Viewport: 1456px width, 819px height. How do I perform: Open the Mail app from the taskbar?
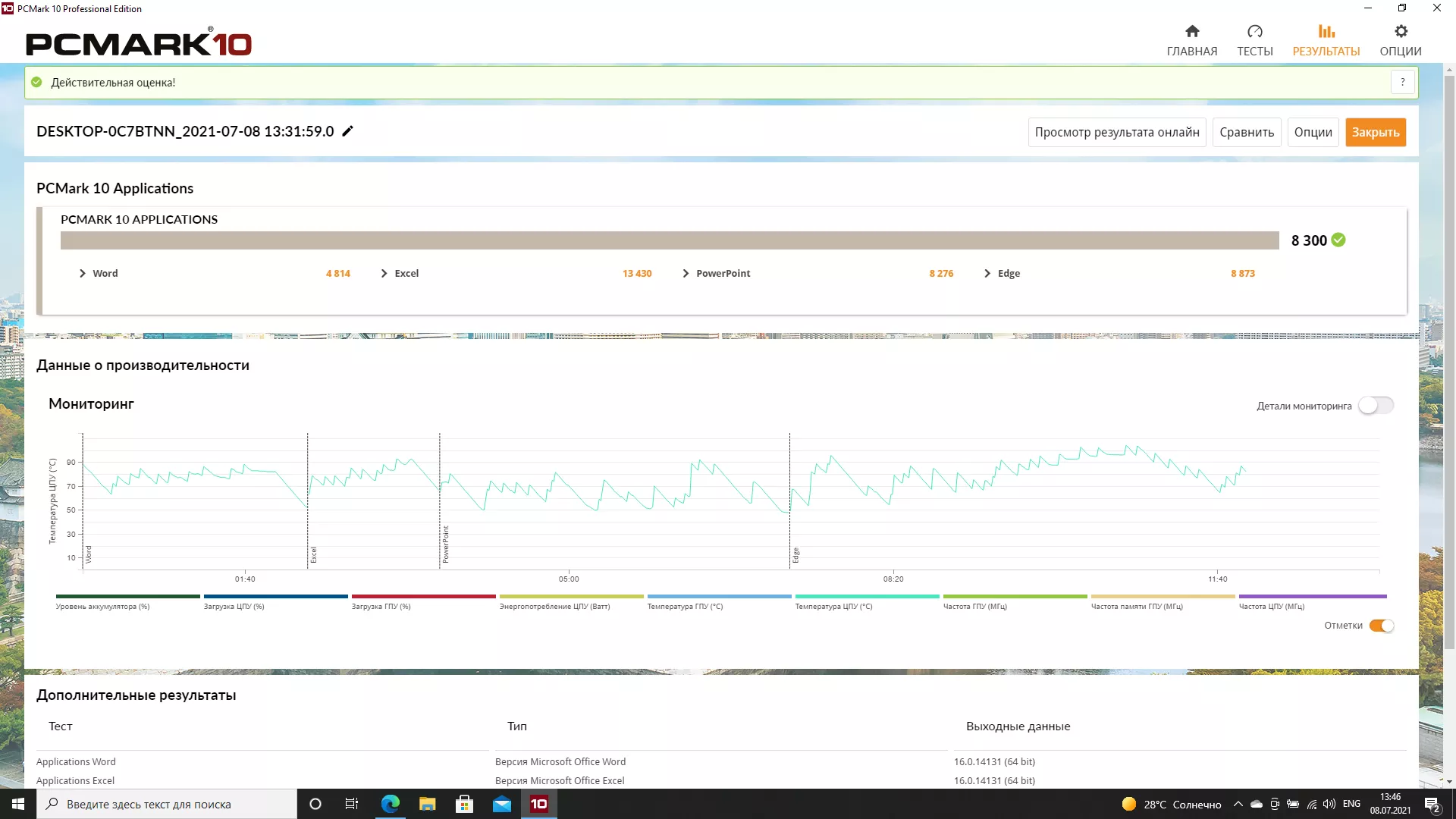(501, 804)
